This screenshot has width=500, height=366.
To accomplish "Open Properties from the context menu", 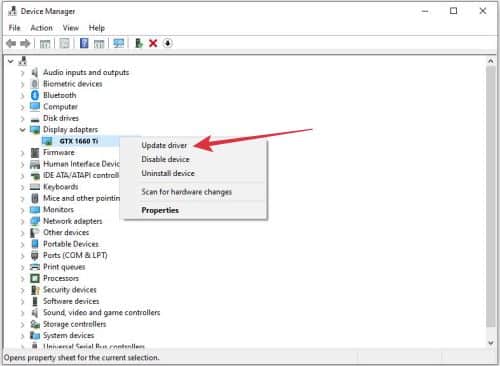I will coord(160,210).
